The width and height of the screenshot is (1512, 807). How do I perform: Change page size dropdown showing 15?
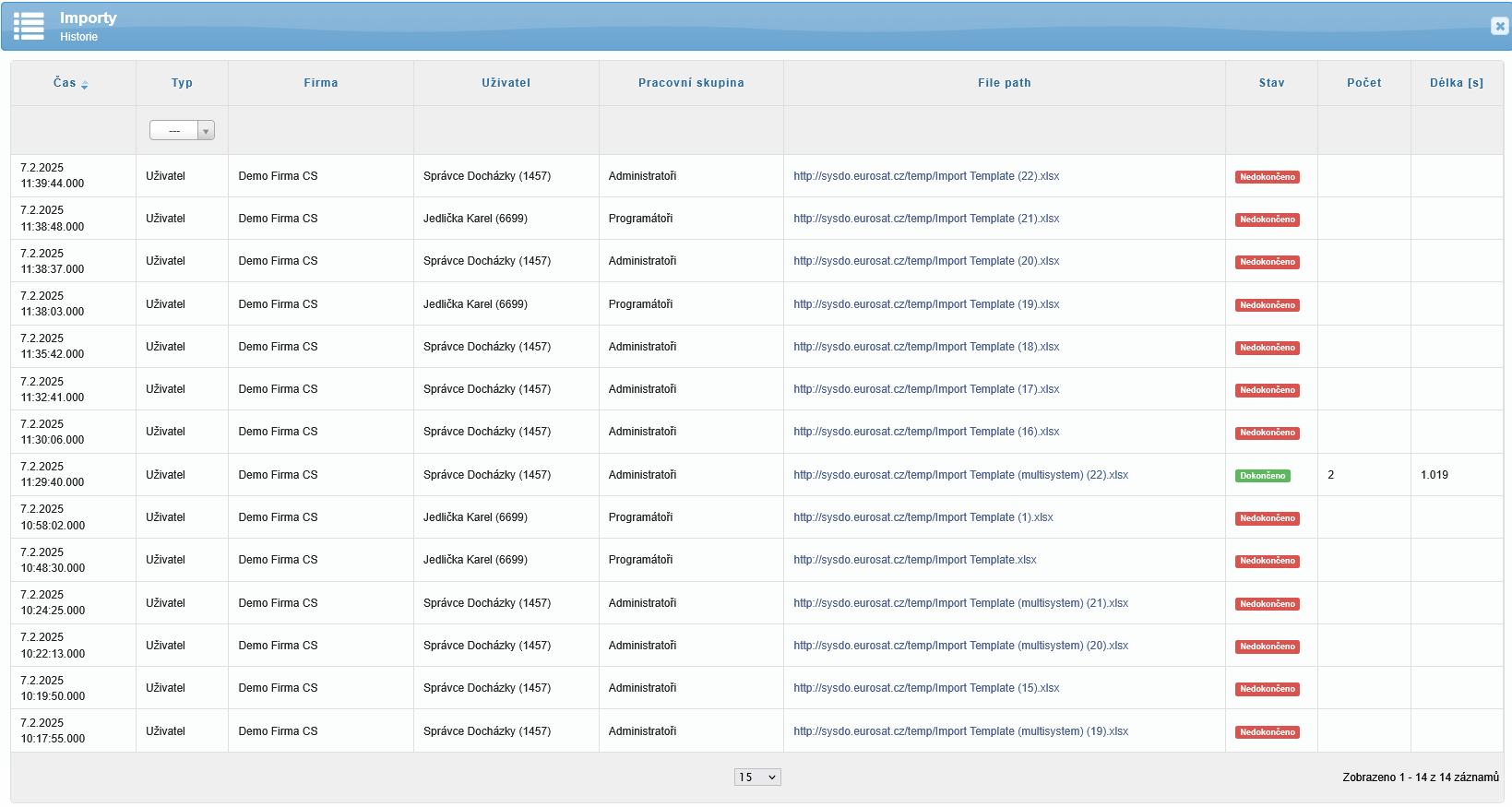[x=757, y=777]
